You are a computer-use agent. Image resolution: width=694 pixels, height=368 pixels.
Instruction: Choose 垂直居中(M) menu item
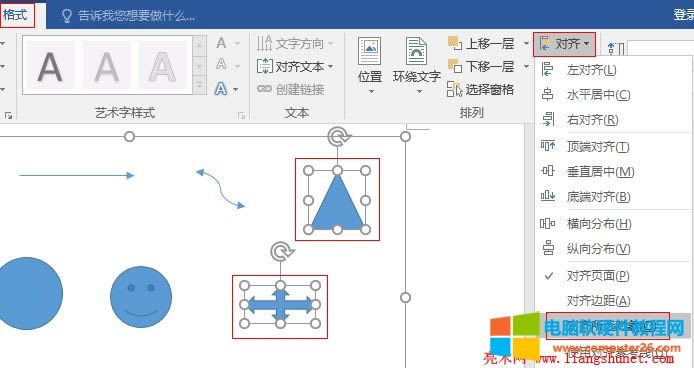tap(613, 171)
